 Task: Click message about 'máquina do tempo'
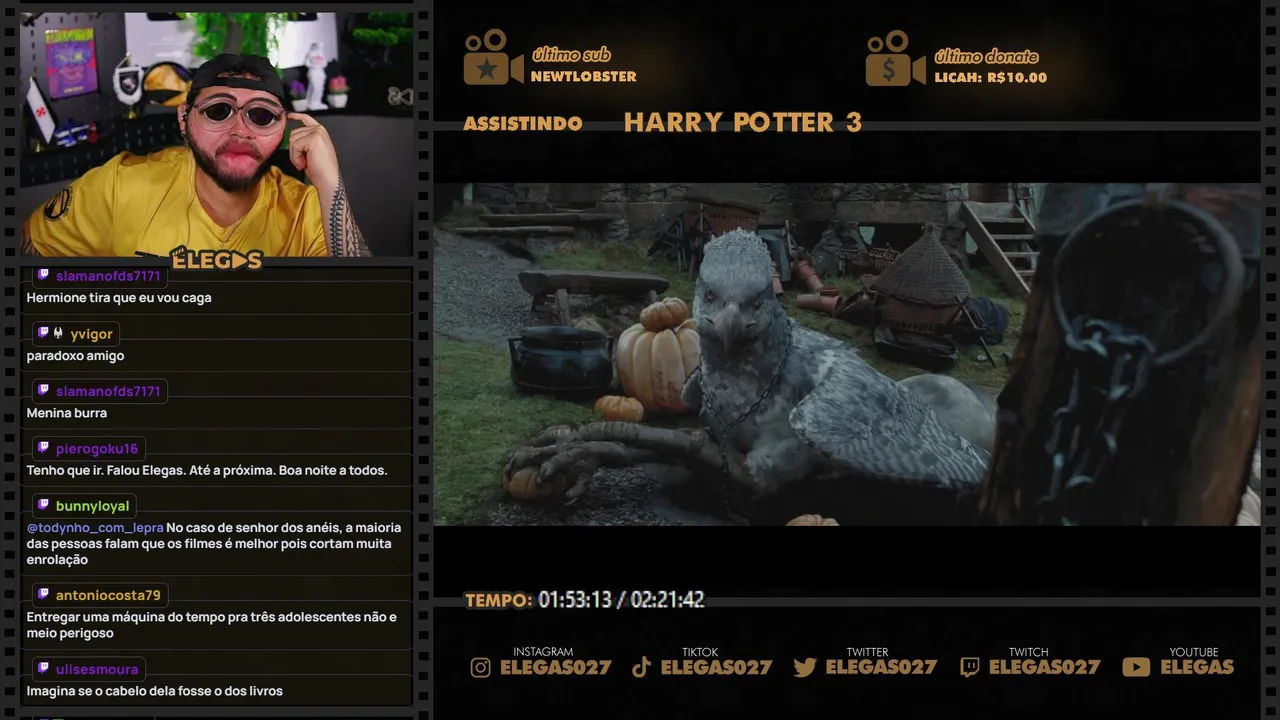click(x=212, y=625)
